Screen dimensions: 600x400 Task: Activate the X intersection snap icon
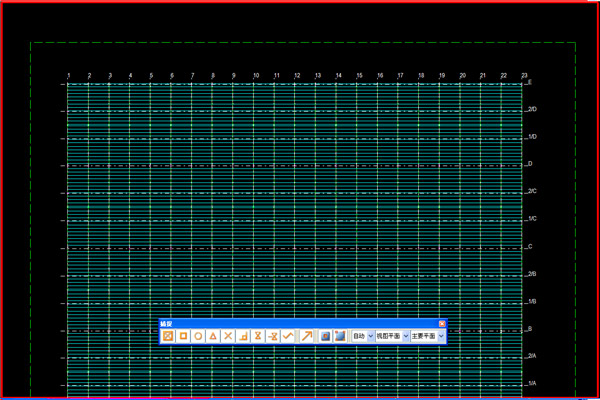point(228,336)
